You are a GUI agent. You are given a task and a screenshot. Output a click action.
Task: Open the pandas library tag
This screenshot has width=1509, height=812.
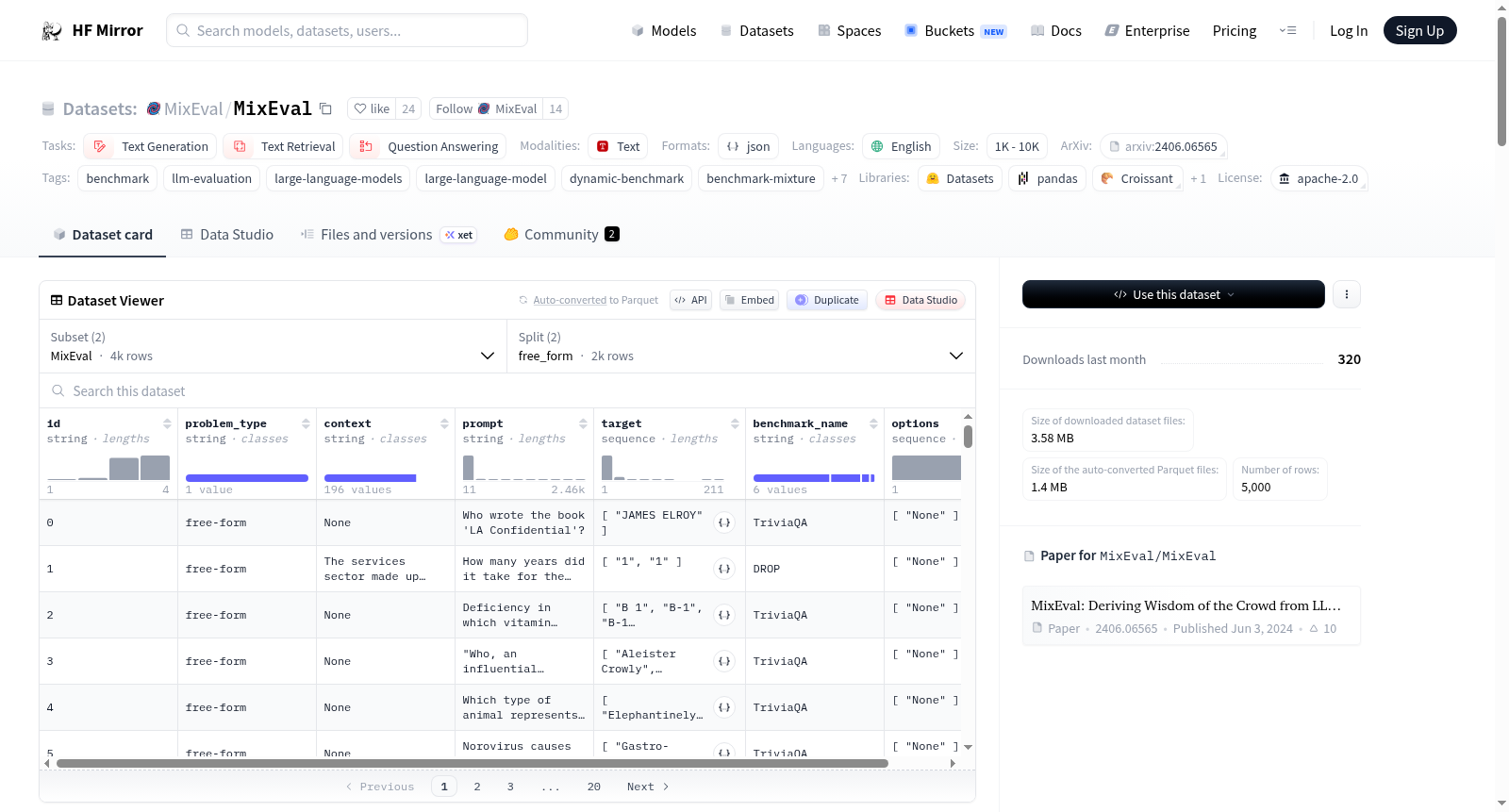1047,178
